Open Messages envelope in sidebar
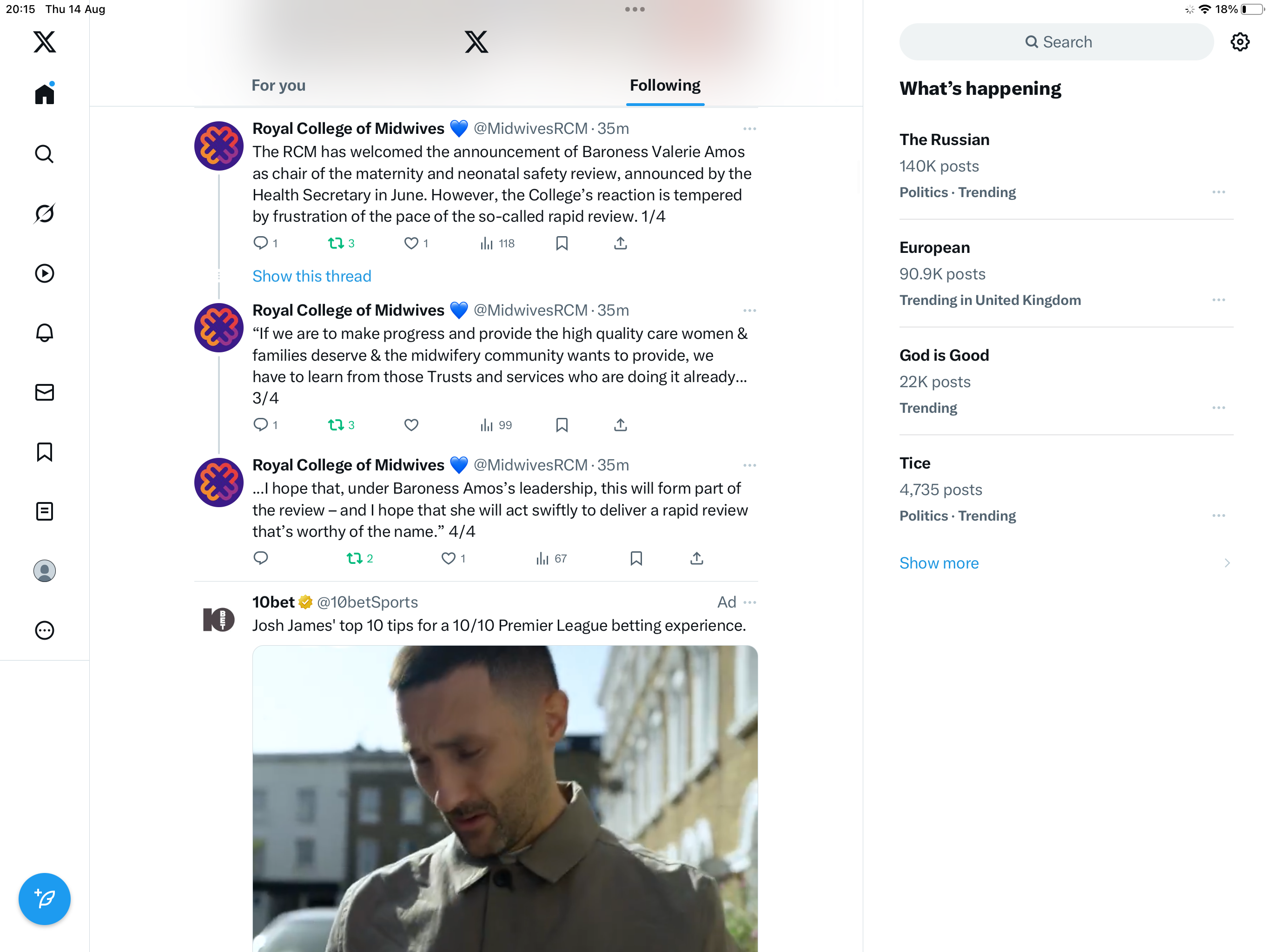 point(44,392)
